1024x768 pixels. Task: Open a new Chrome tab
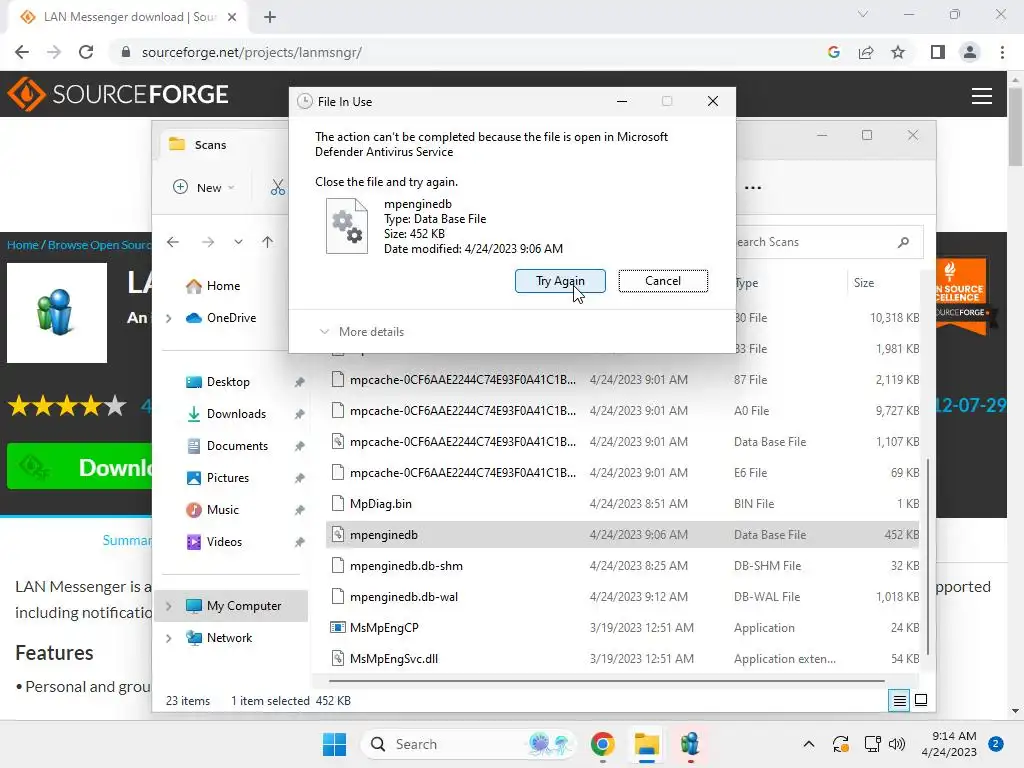(270, 17)
